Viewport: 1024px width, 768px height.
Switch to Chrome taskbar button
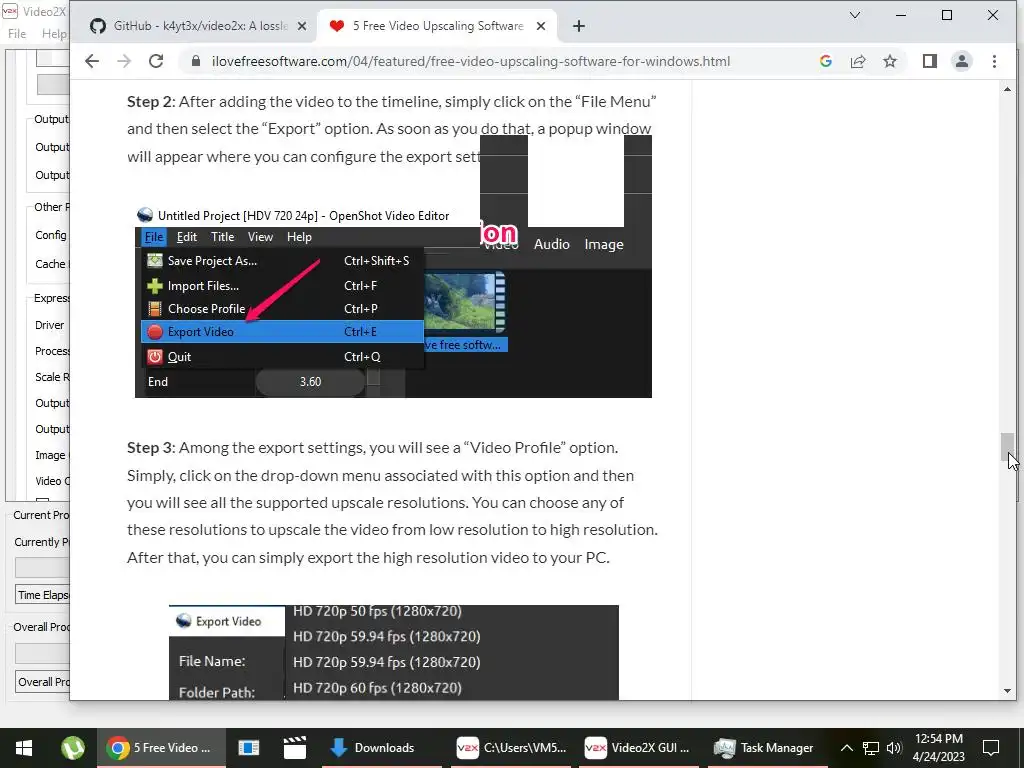[162, 748]
